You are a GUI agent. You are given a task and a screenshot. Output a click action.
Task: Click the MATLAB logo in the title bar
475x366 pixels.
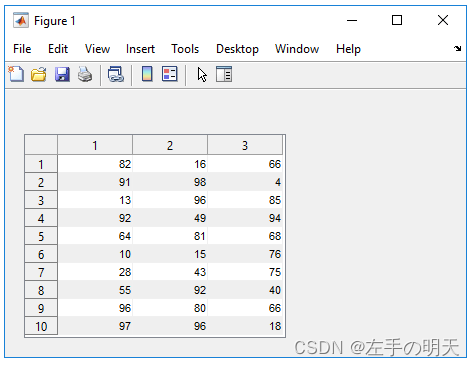(21, 21)
